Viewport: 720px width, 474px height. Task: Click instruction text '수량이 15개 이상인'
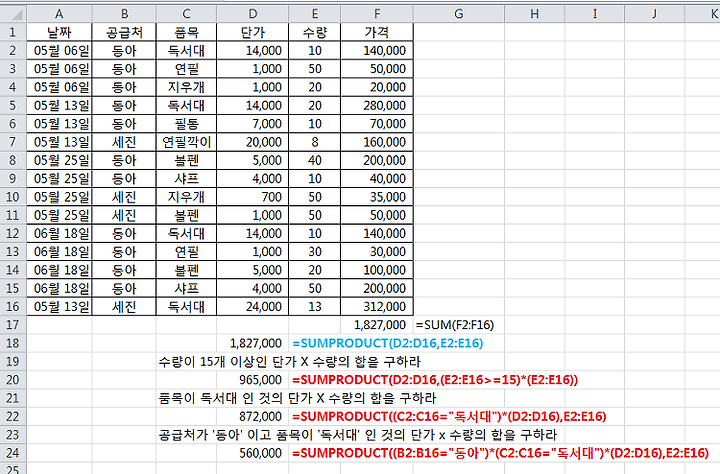coord(213,361)
